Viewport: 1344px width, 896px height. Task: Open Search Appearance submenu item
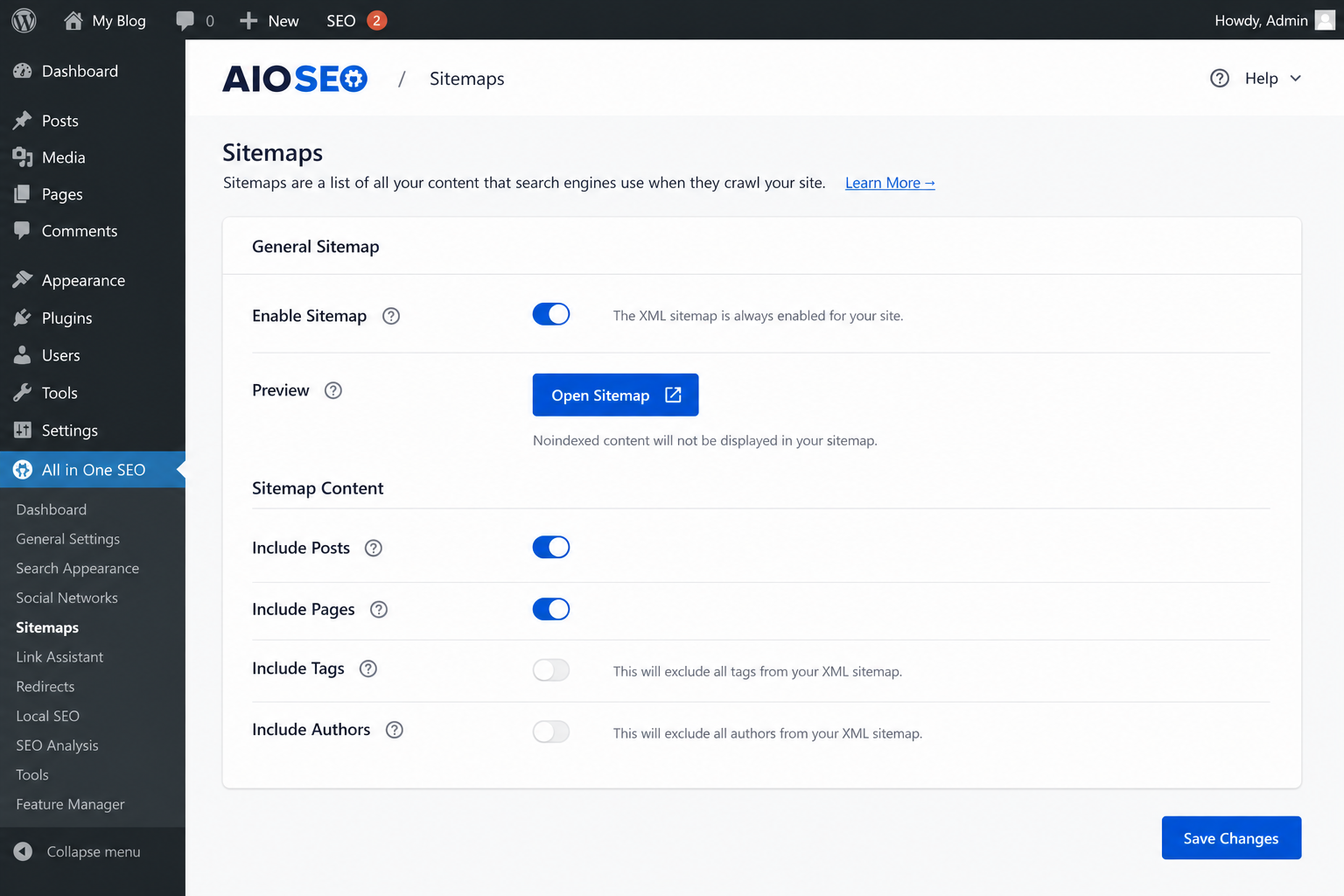[x=77, y=569]
